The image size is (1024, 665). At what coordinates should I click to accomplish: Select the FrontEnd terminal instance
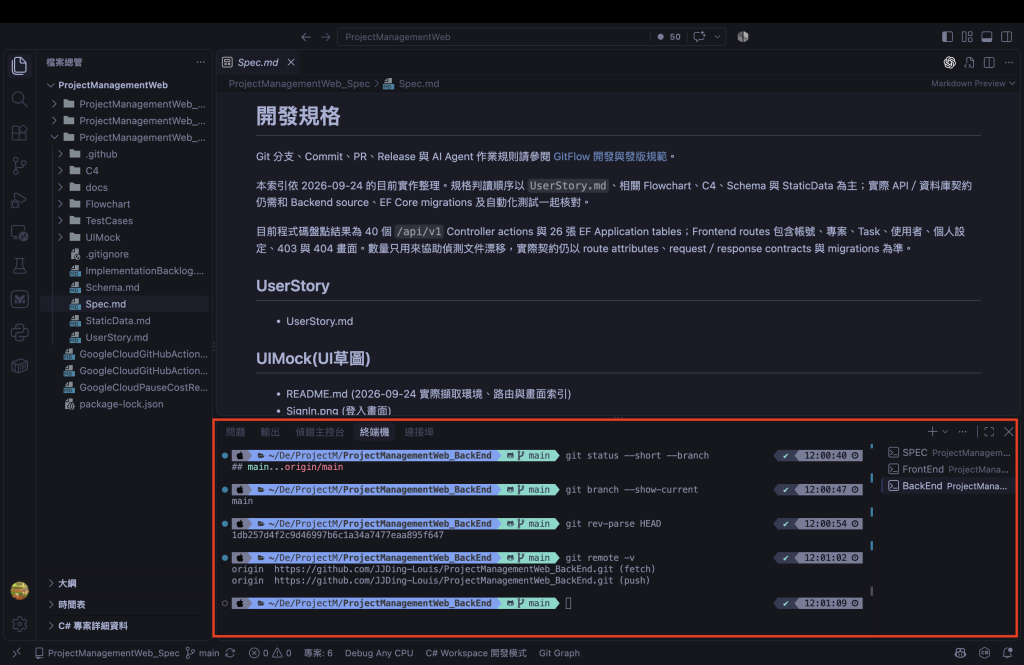tap(949, 469)
